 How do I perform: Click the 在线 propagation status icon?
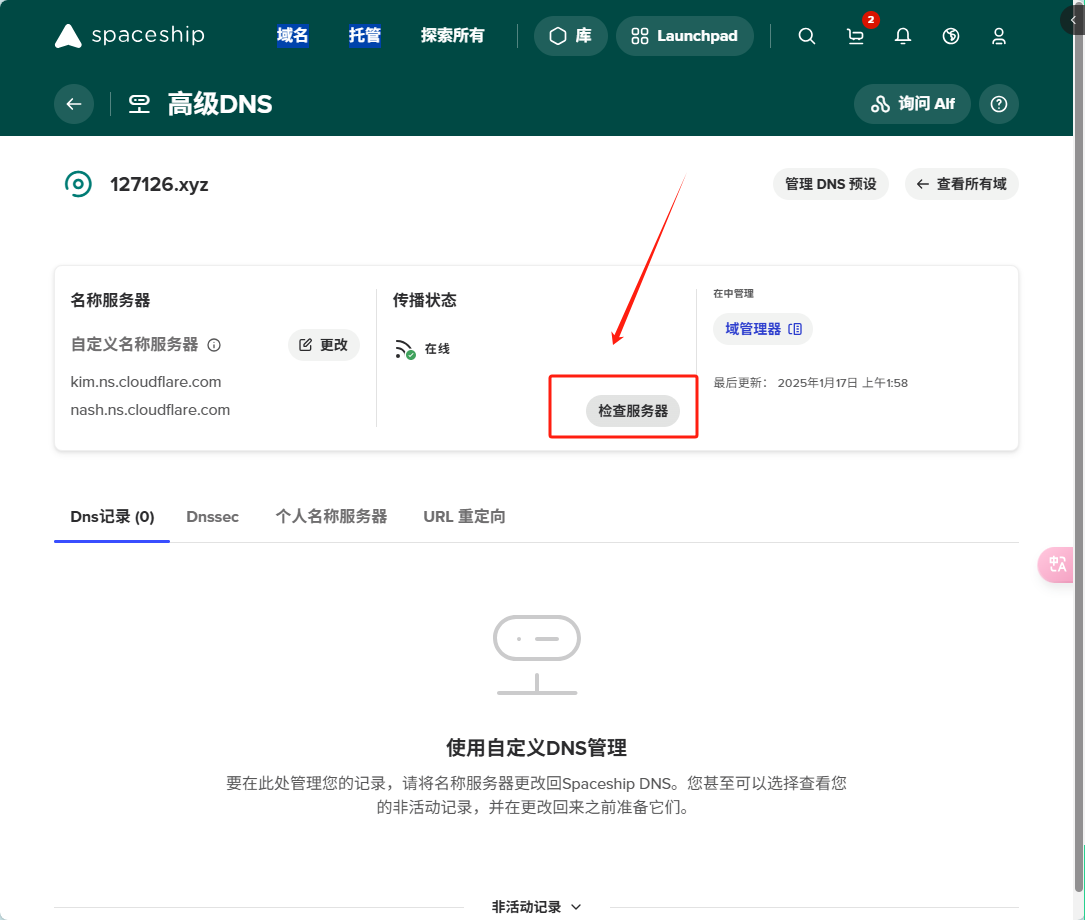point(405,349)
